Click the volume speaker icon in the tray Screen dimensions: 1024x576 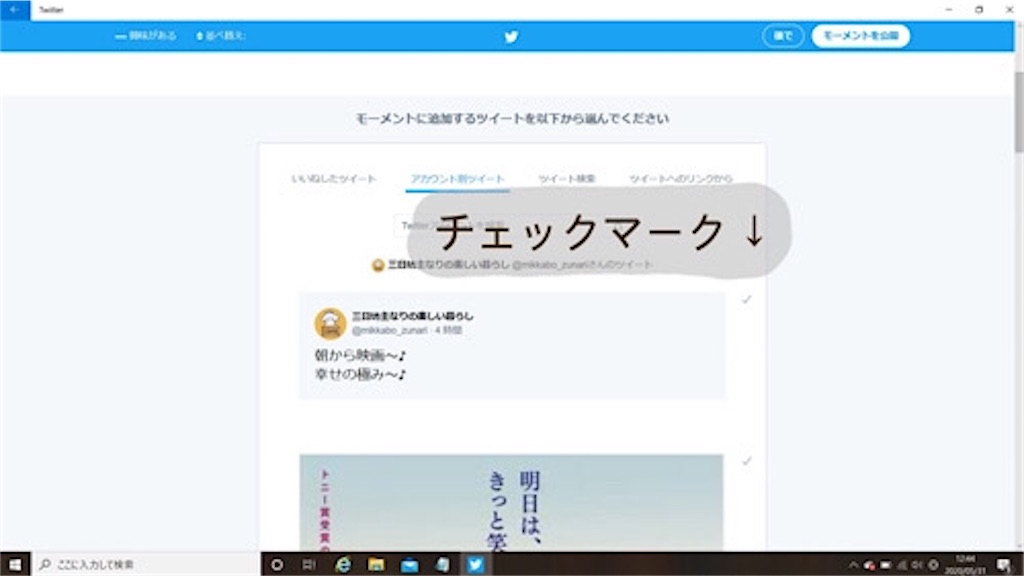[917, 565]
